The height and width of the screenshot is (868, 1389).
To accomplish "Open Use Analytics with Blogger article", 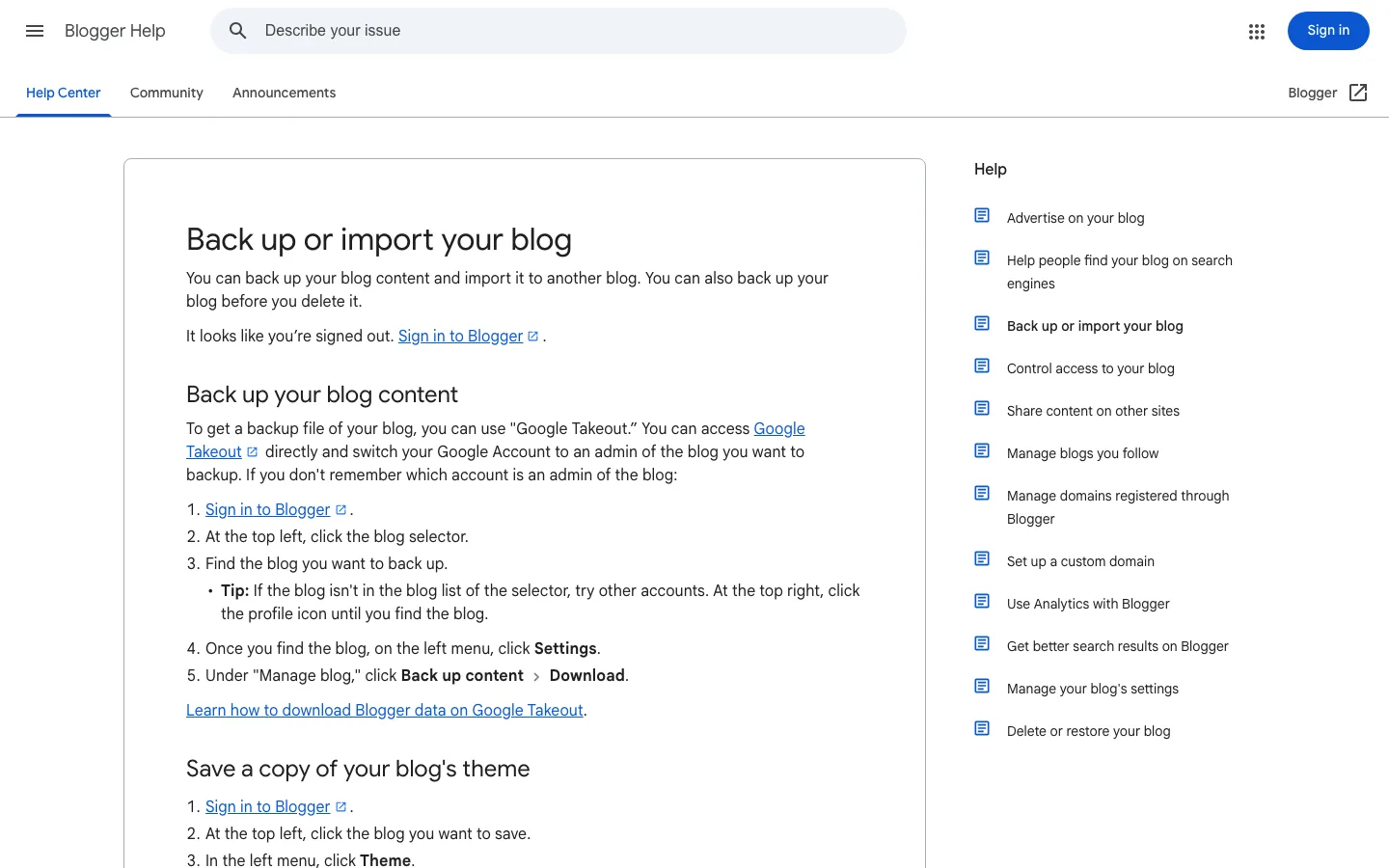I will (1088, 604).
